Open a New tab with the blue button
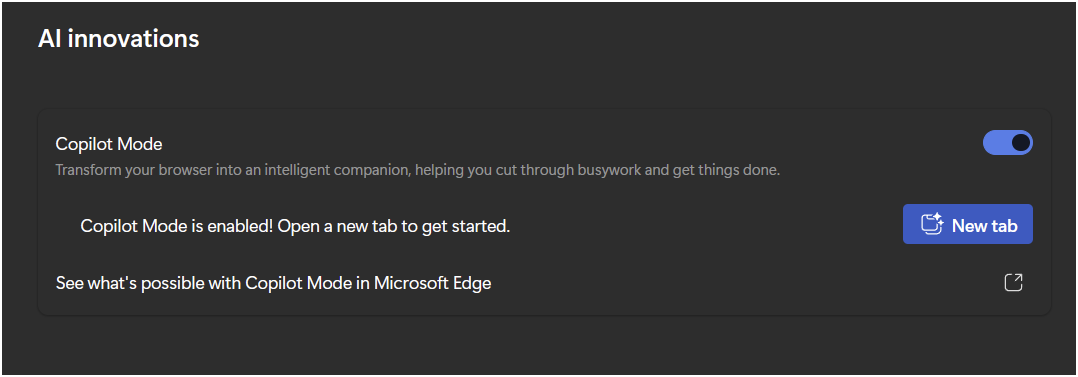1078x377 pixels. click(967, 224)
